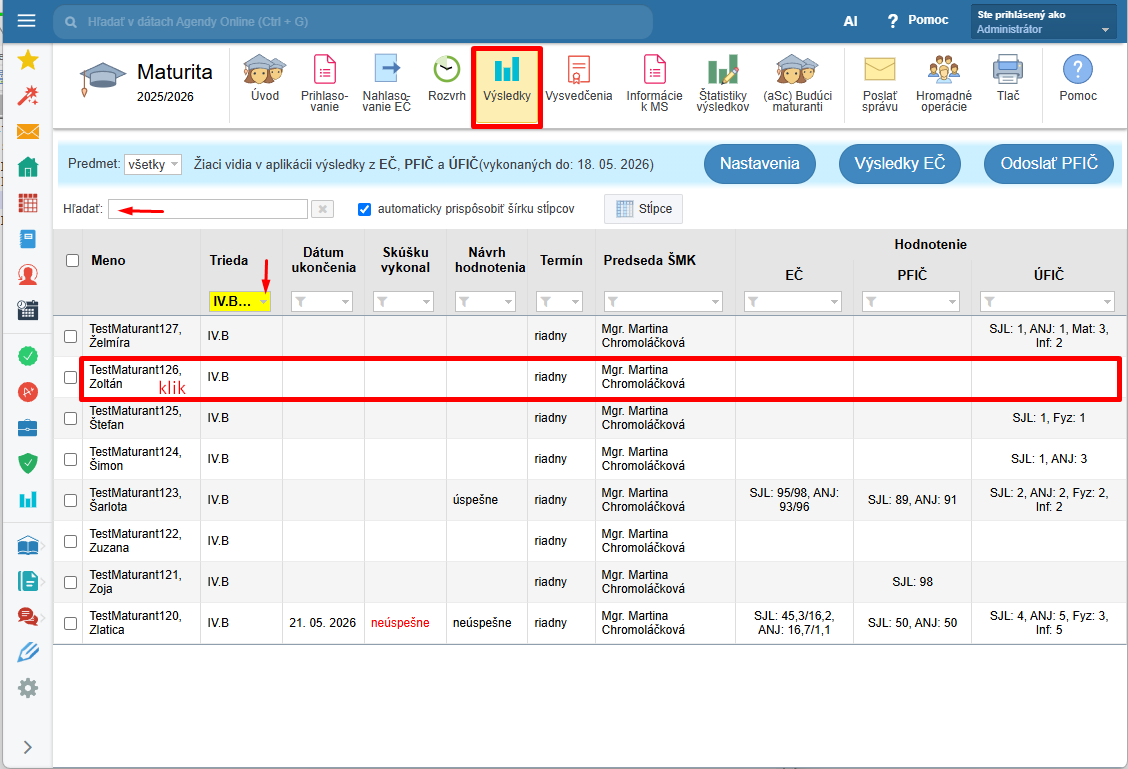This screenshot has width=1128, height=769.
Task: Toggle the select-all header checkbox
Action: pyautogui.click(x=73, y=260)
